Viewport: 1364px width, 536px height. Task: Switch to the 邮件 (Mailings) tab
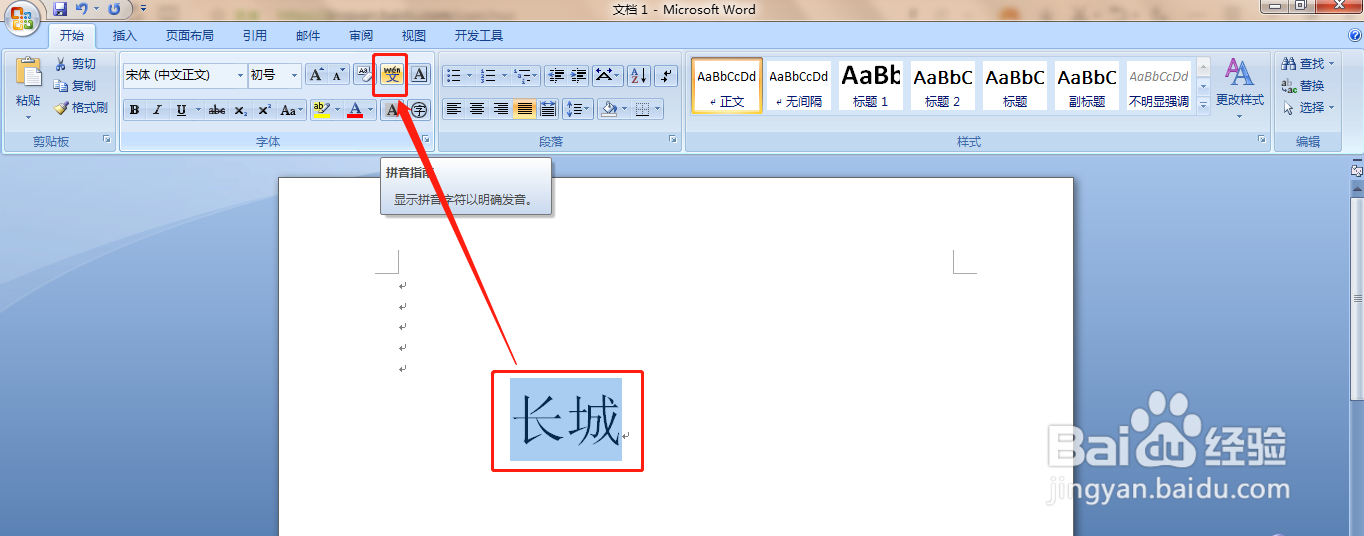coord(309,36)
